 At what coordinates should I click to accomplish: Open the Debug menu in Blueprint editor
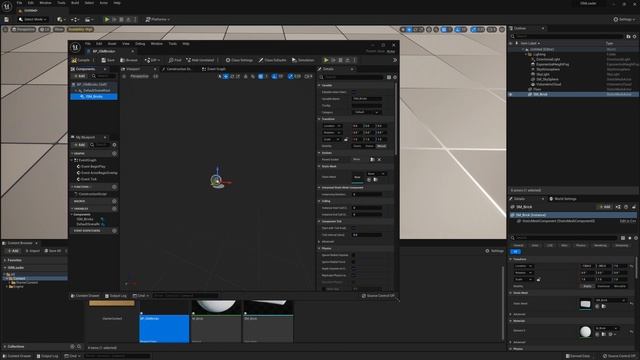140,44
